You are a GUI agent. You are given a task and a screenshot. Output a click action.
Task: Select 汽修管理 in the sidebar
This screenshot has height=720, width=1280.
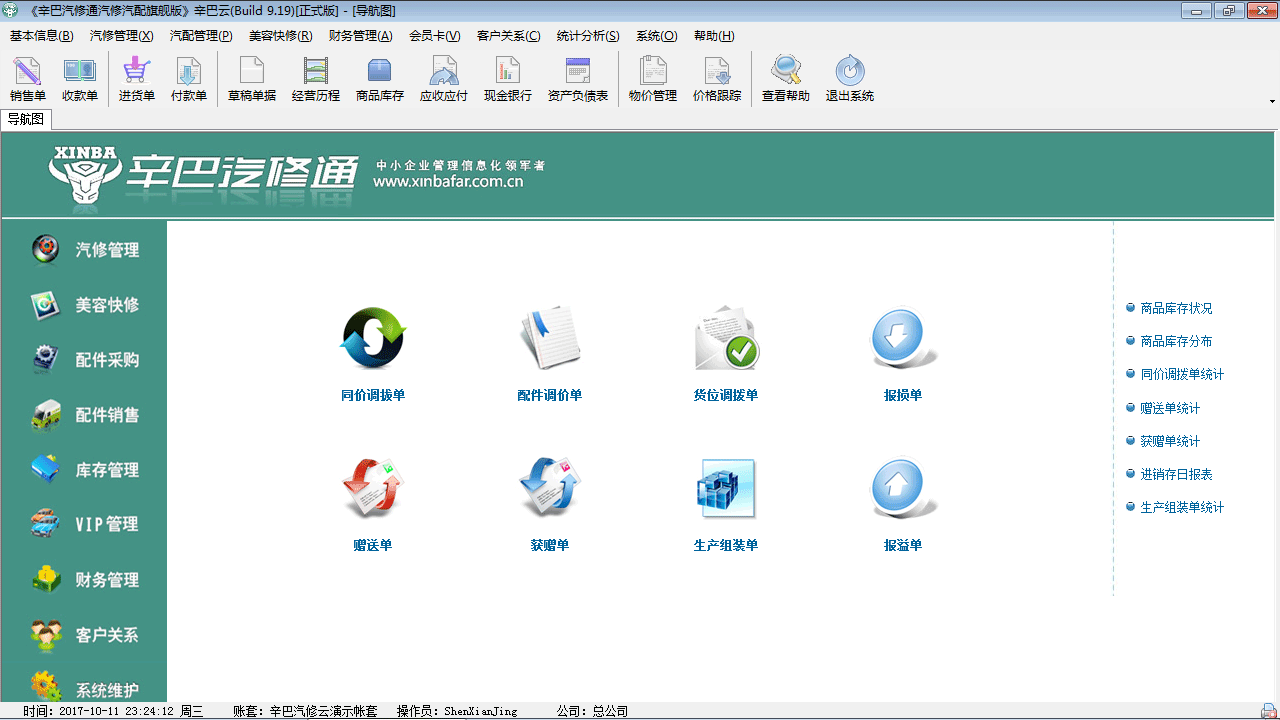[84, 250]
